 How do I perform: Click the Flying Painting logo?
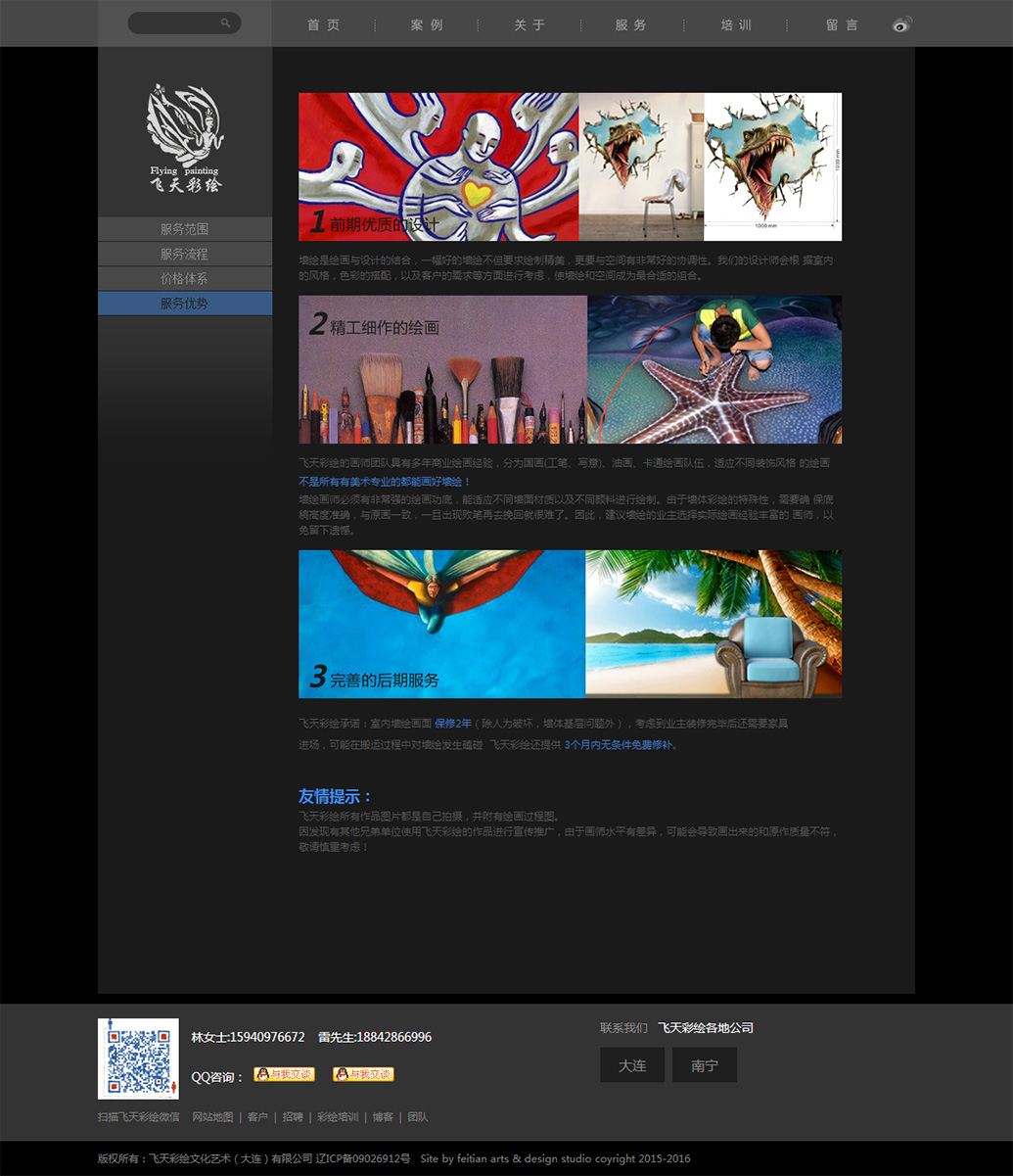[x=185, y=137]
